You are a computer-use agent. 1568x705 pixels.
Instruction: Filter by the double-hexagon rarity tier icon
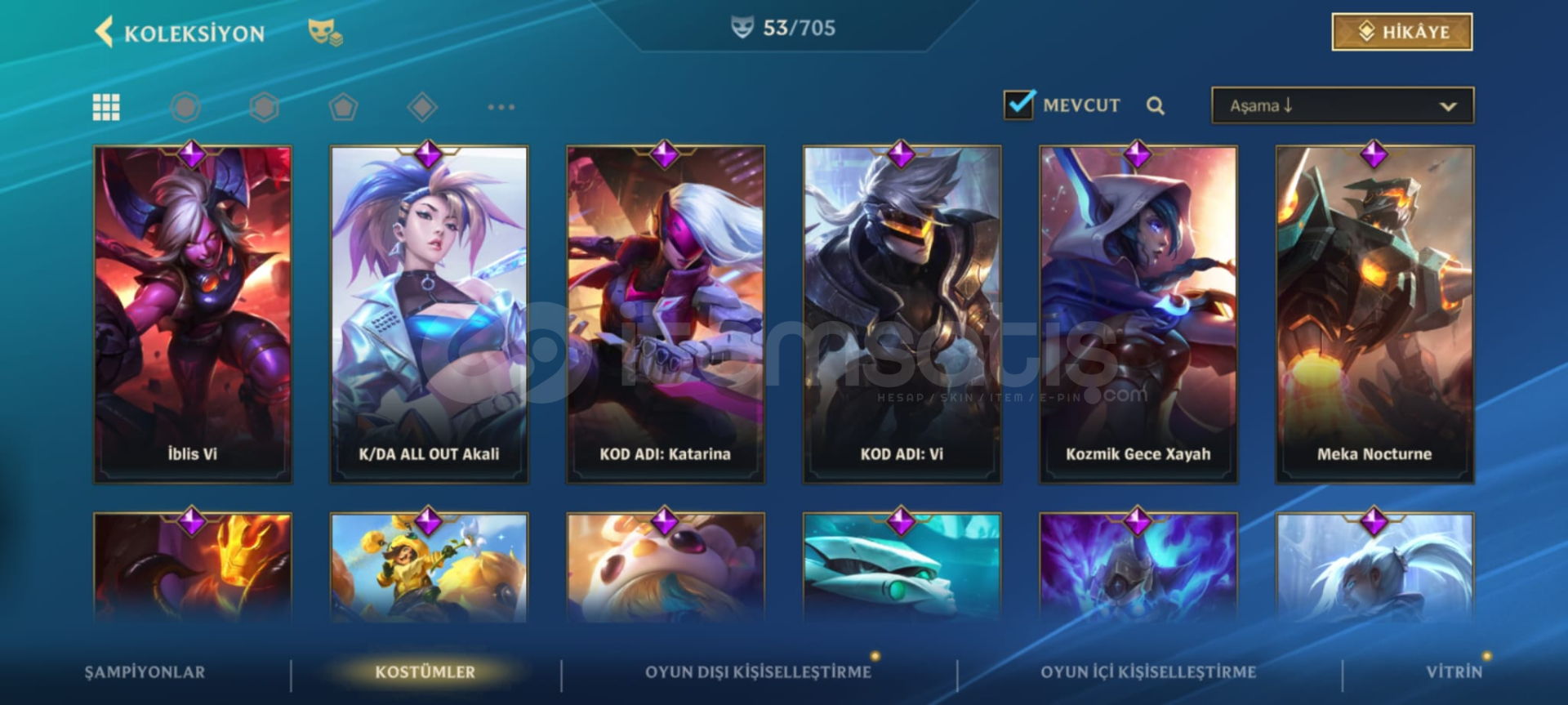tap(264, 107)
